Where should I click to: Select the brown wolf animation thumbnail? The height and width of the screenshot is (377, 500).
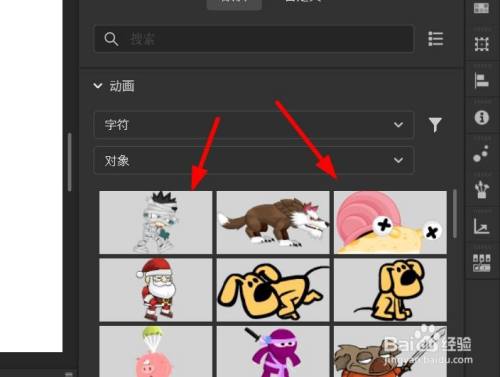[273, 222]
